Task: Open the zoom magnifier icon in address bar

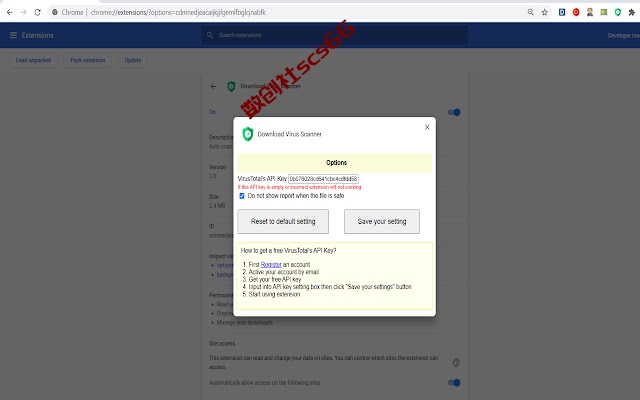Action: pos(530,12)
